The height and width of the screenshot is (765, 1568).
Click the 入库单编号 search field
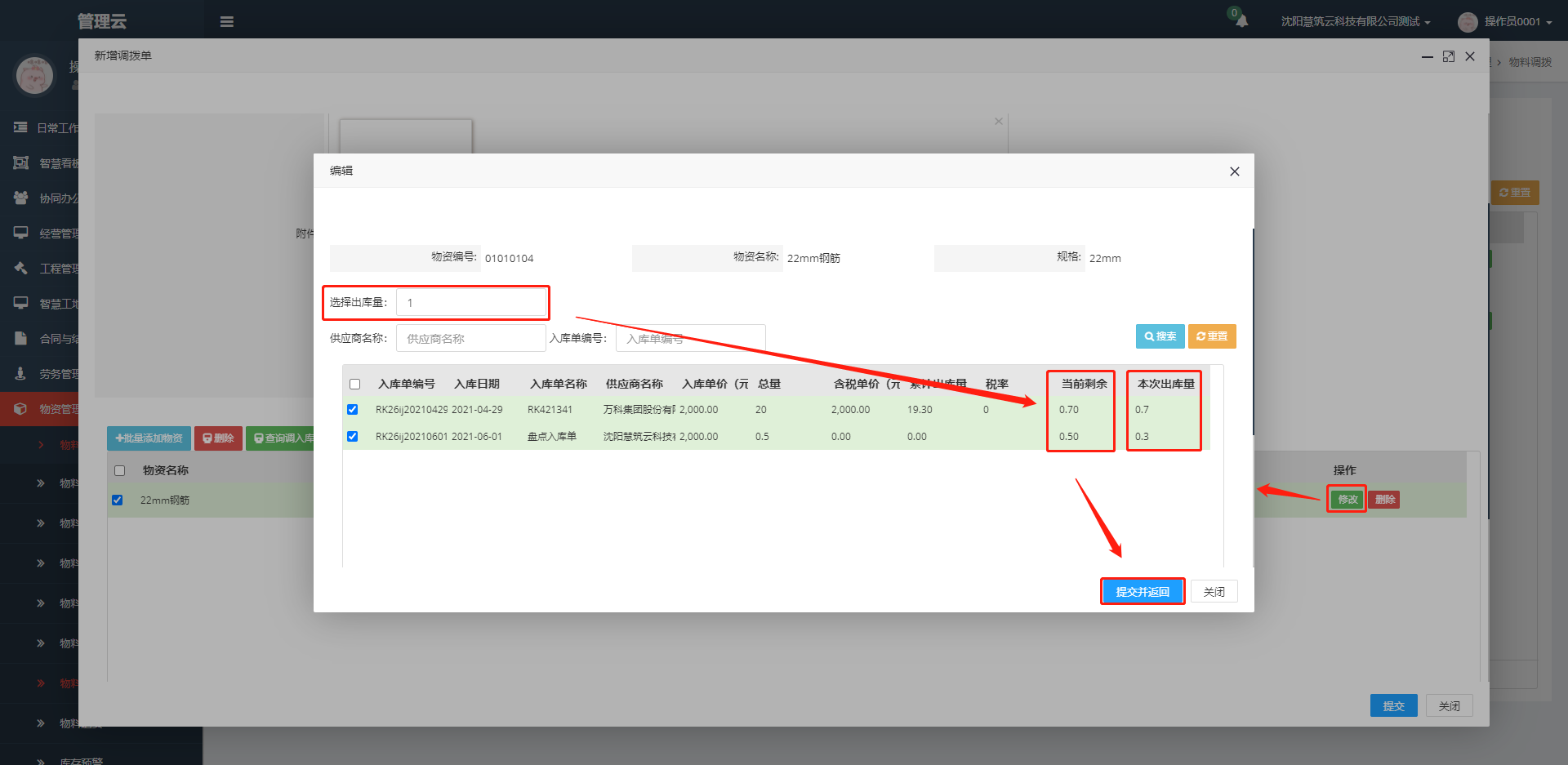[691, 338]
